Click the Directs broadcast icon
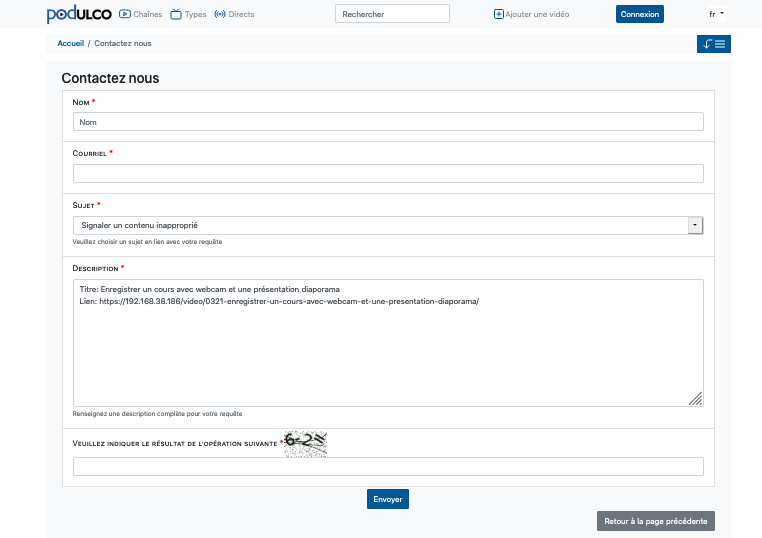Viewport: 762px width, 538px height. [220, 14]
